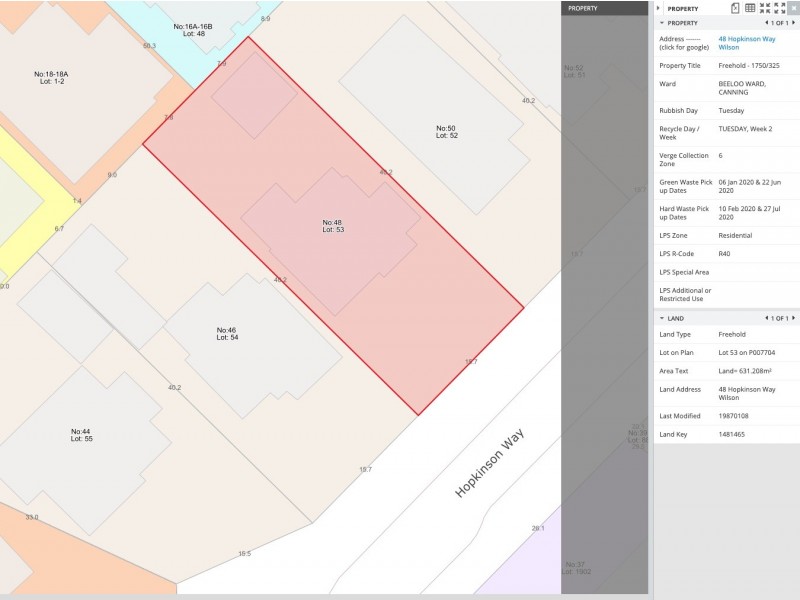Collapse the Land section
The image size is (800, 600).
coord(662,318)
